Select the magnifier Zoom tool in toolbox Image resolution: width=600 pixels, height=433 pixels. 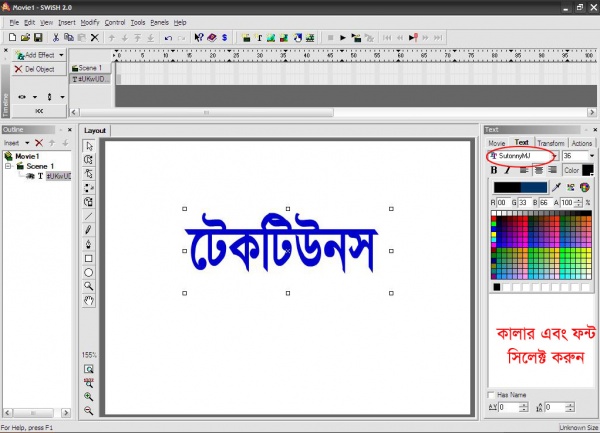[88, 286]
